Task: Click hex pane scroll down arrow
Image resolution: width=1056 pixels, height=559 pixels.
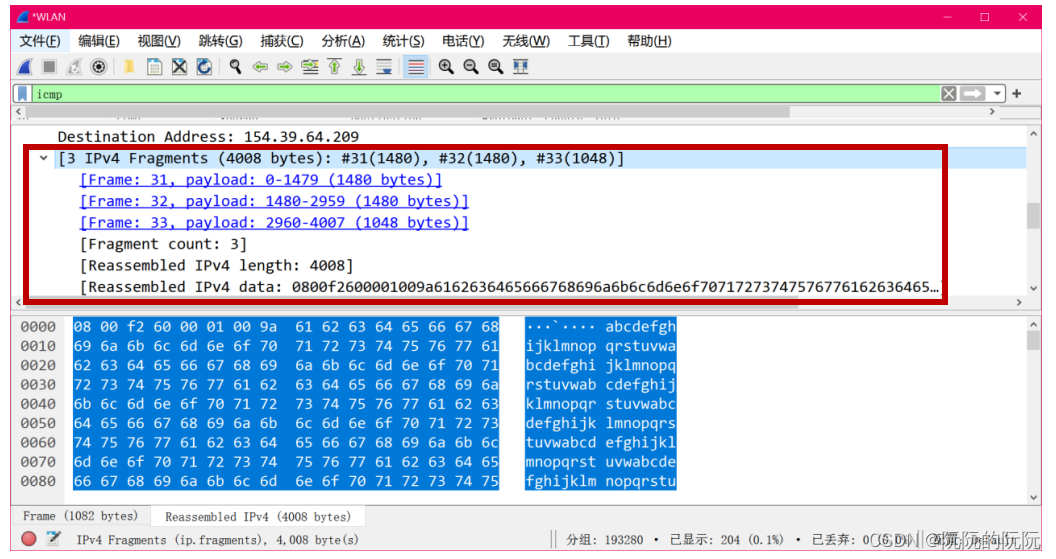Action: coord(1034,498)
